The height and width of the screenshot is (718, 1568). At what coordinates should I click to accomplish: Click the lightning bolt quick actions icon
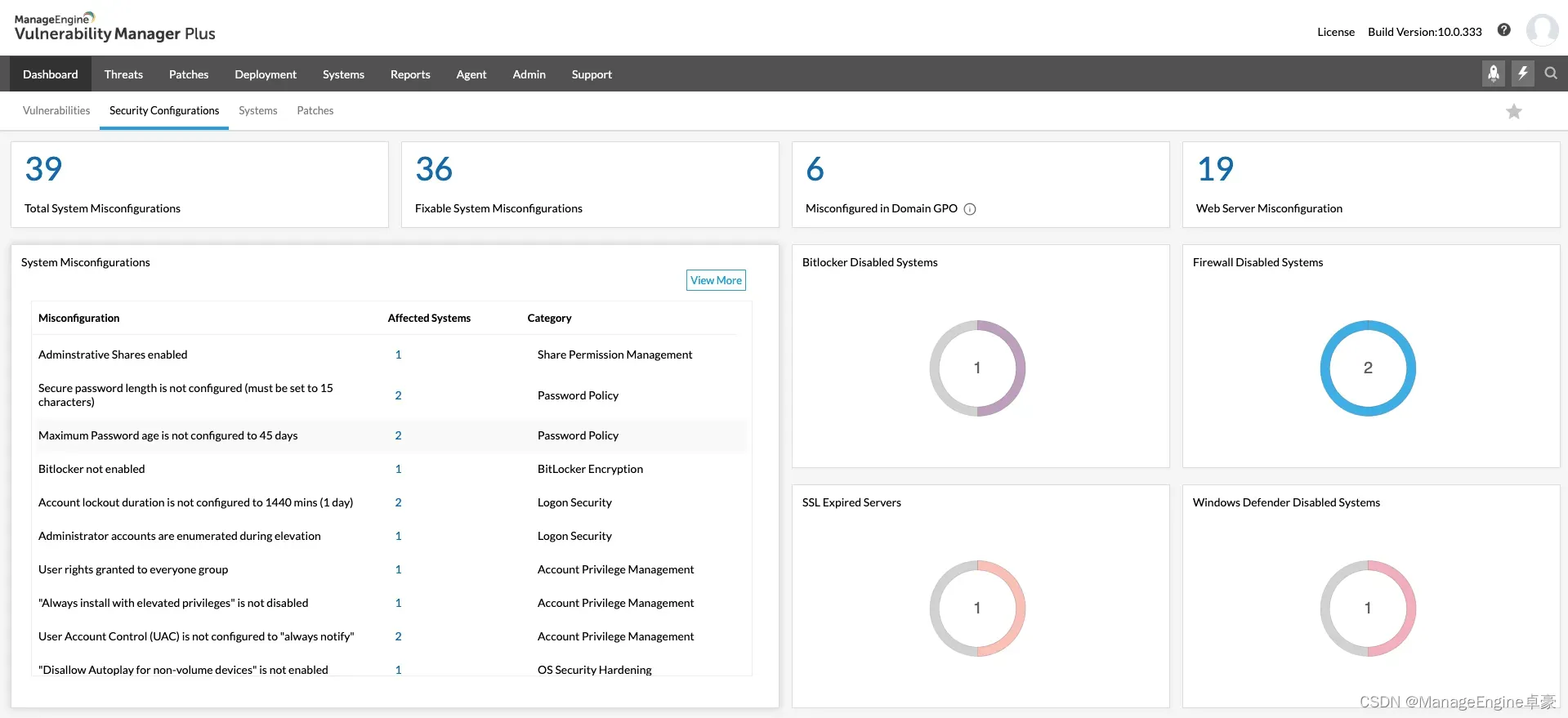1522,74
